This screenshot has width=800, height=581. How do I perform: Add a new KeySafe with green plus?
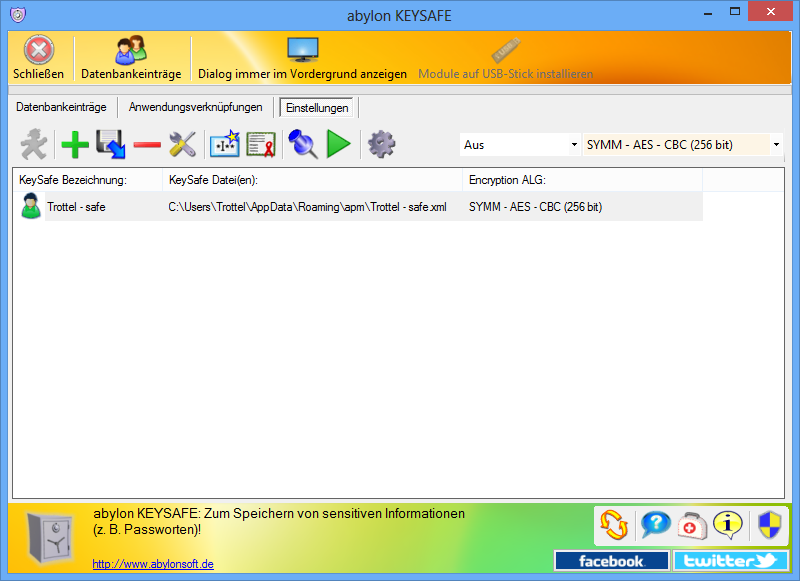[75, 145]
